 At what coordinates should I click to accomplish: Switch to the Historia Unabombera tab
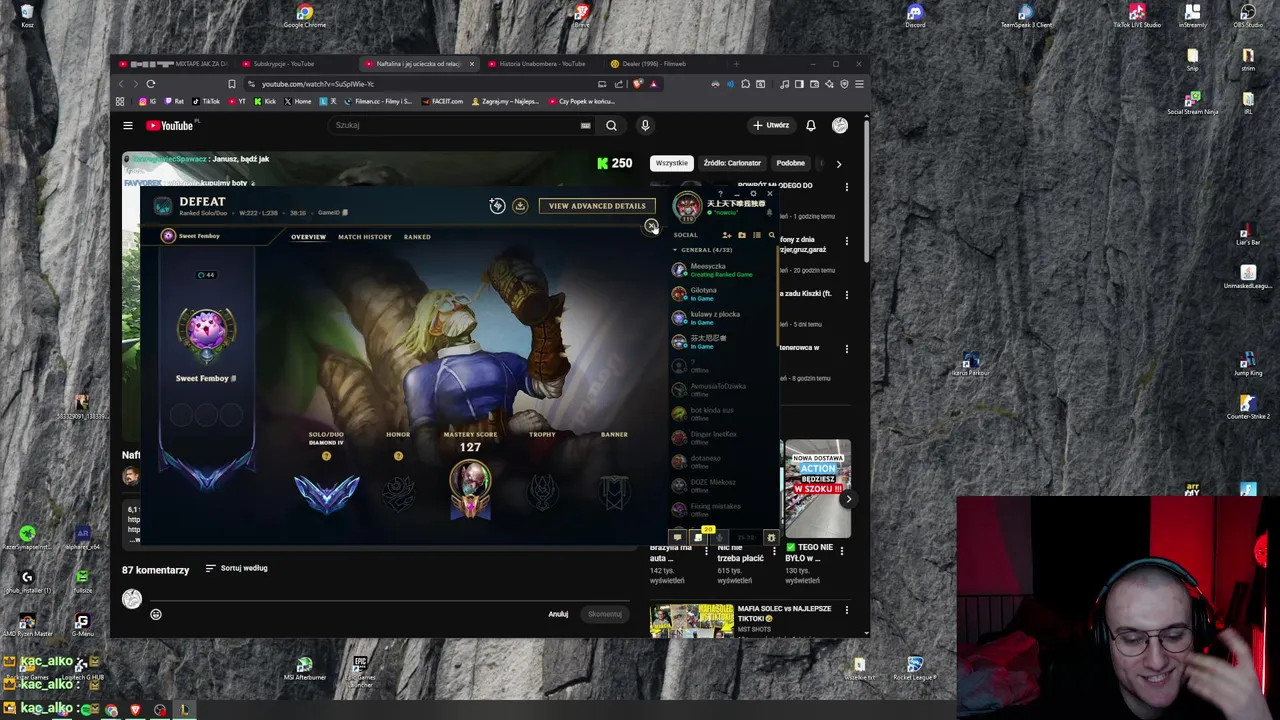point(542,64)
